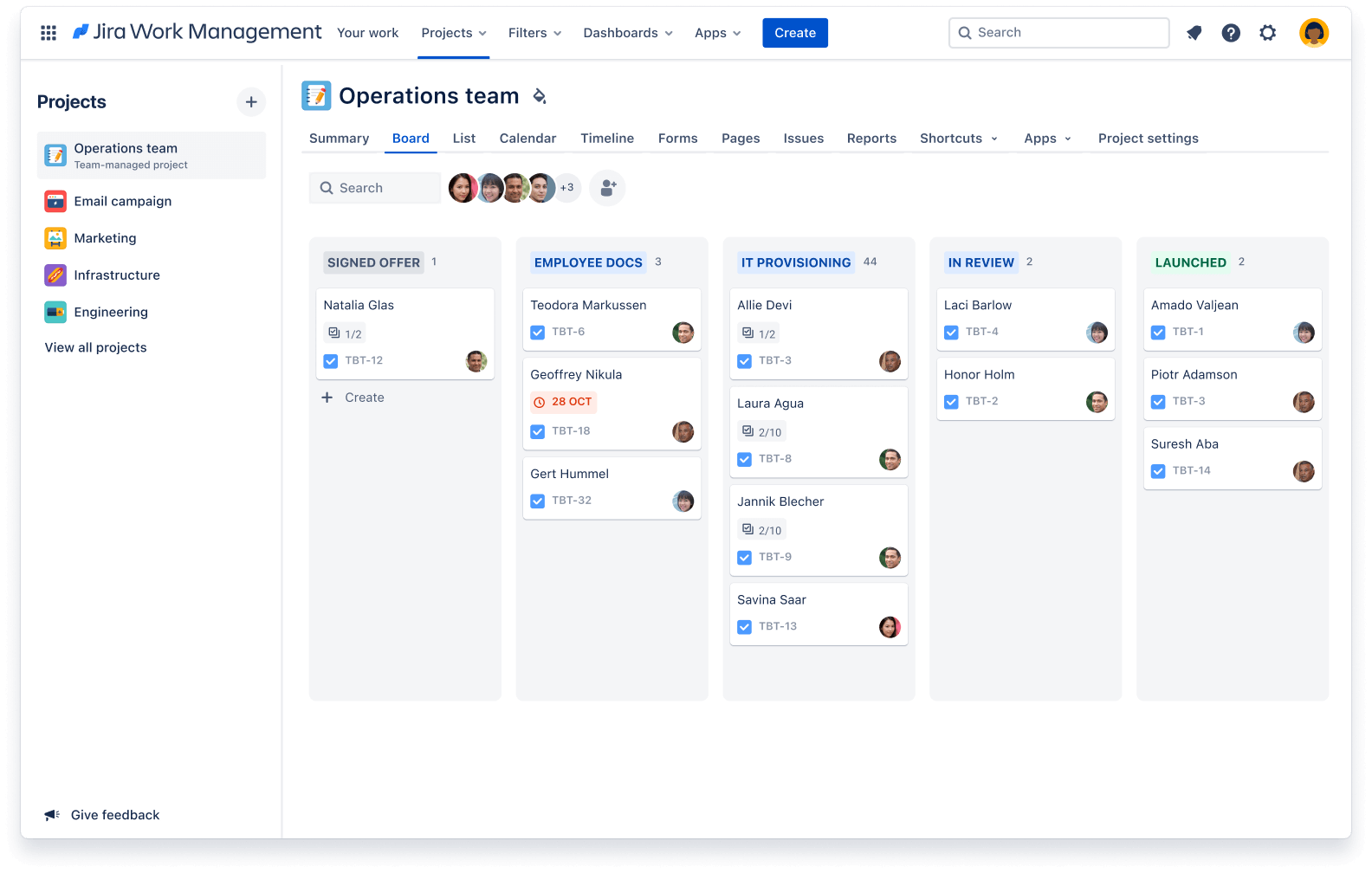Viewport: 1372px width, 873px height.
Task: Click the blue Create button
Action: click(794, 33)
